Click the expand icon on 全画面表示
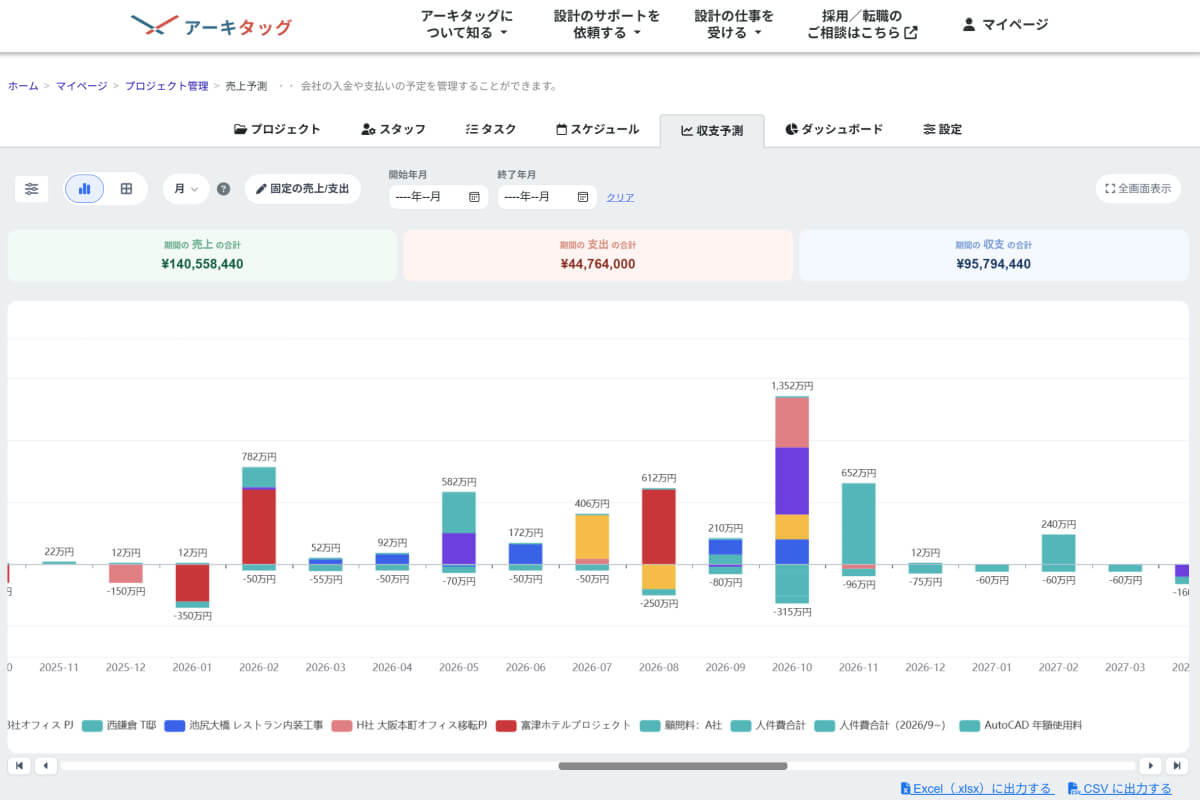Image resolution: width=1200 pixels, height=800 pixels. tap(1110, 189)
